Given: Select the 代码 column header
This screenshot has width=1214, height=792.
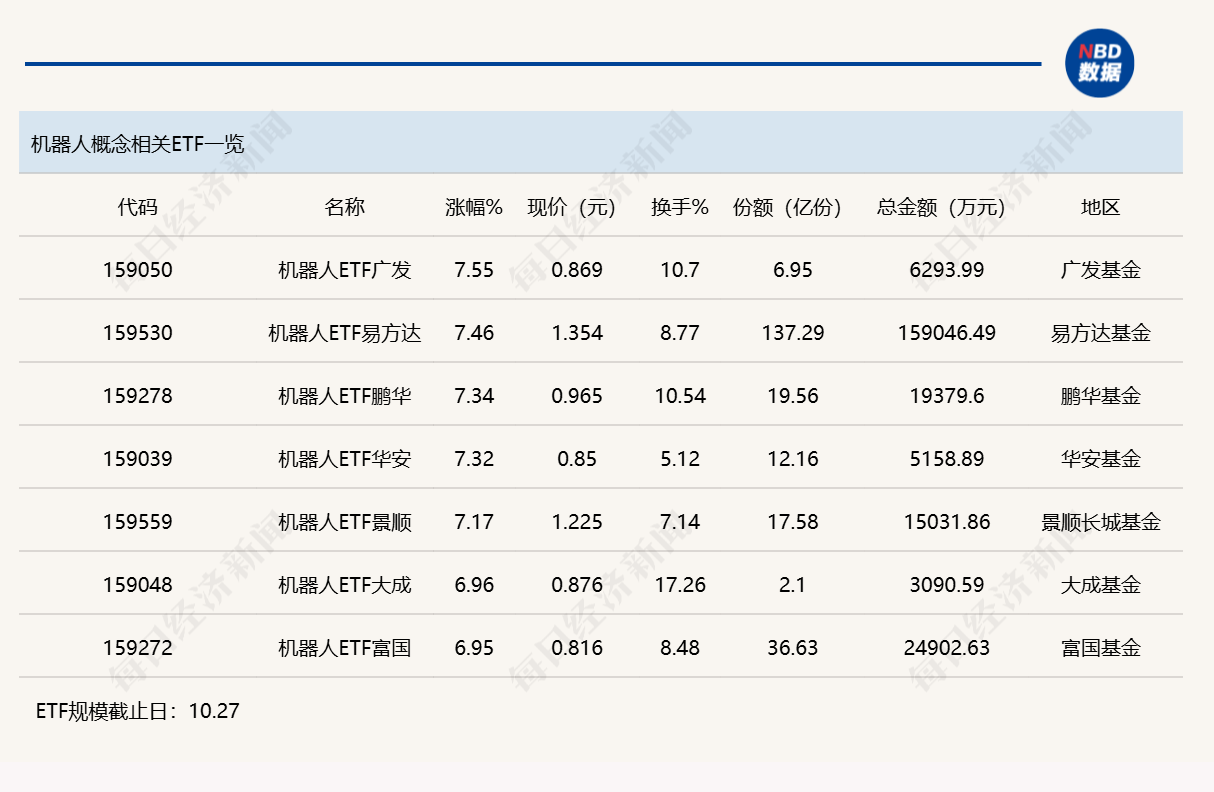Looking at the screenshot, I should click(137, 207).
